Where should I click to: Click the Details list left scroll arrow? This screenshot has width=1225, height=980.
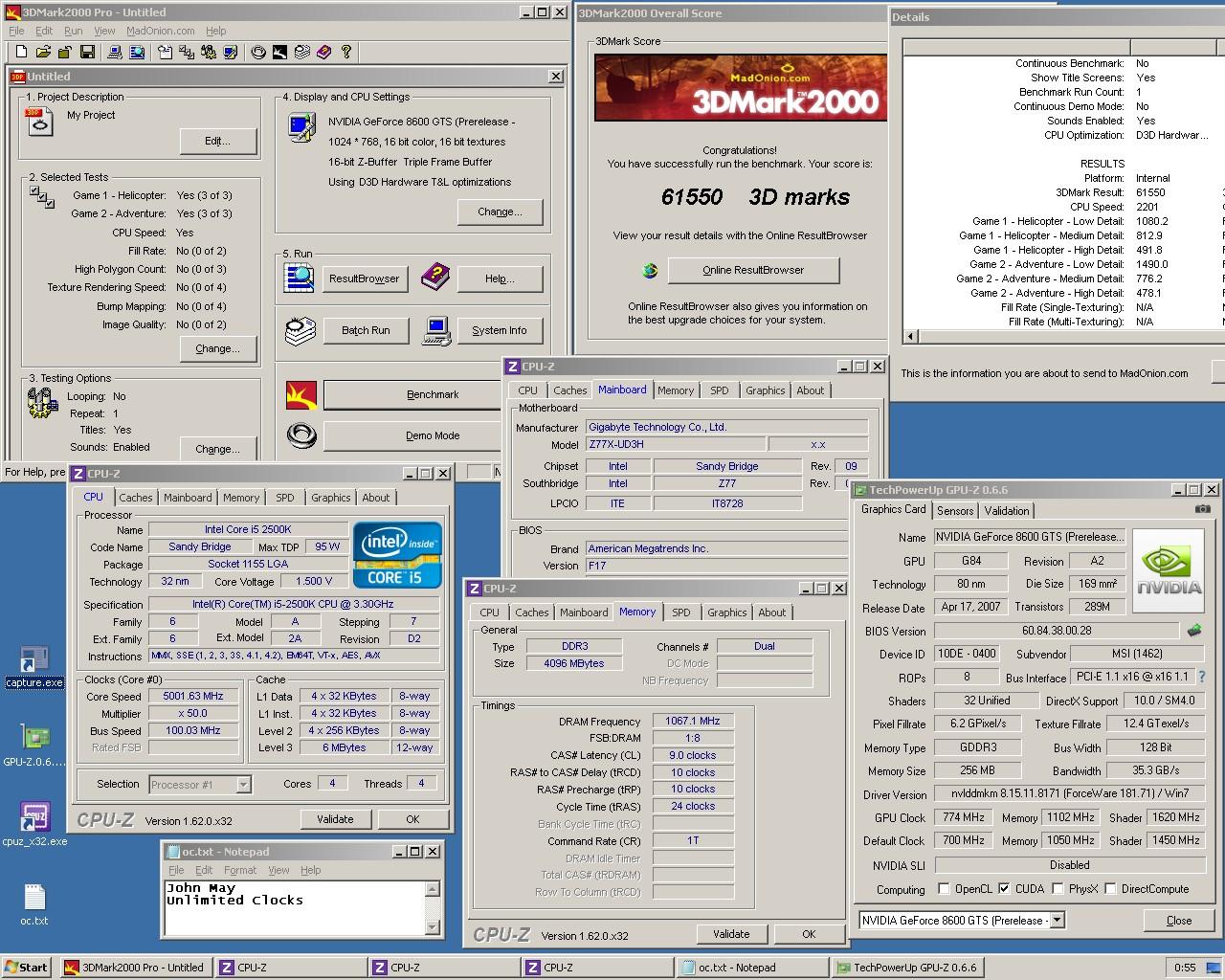[x=911, y=336]
